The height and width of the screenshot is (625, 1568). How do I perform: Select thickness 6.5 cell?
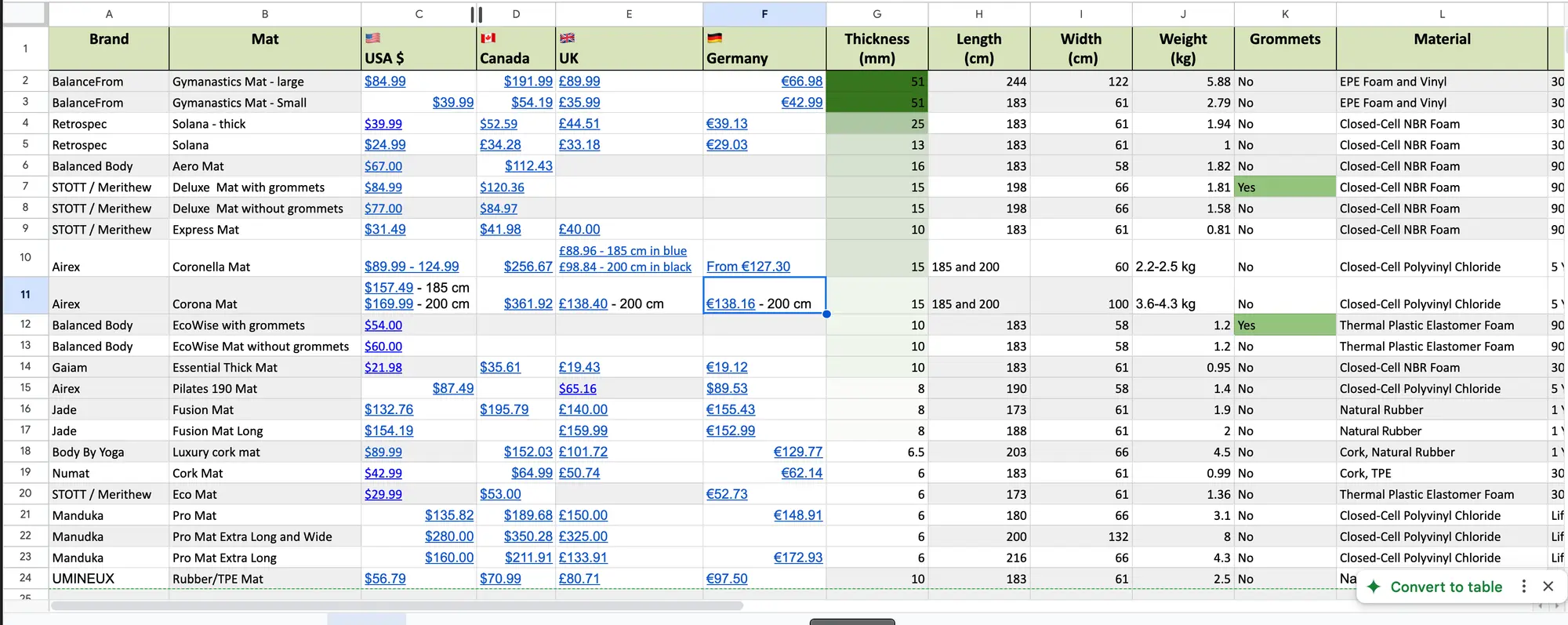click(877, 452)
